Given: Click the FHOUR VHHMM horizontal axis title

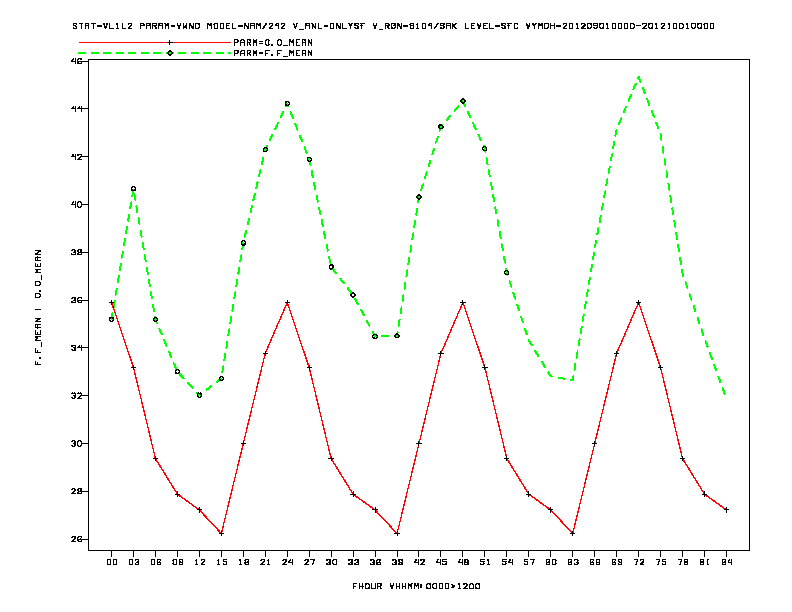Looking at the screenshot, I should (x=416, y=586).
